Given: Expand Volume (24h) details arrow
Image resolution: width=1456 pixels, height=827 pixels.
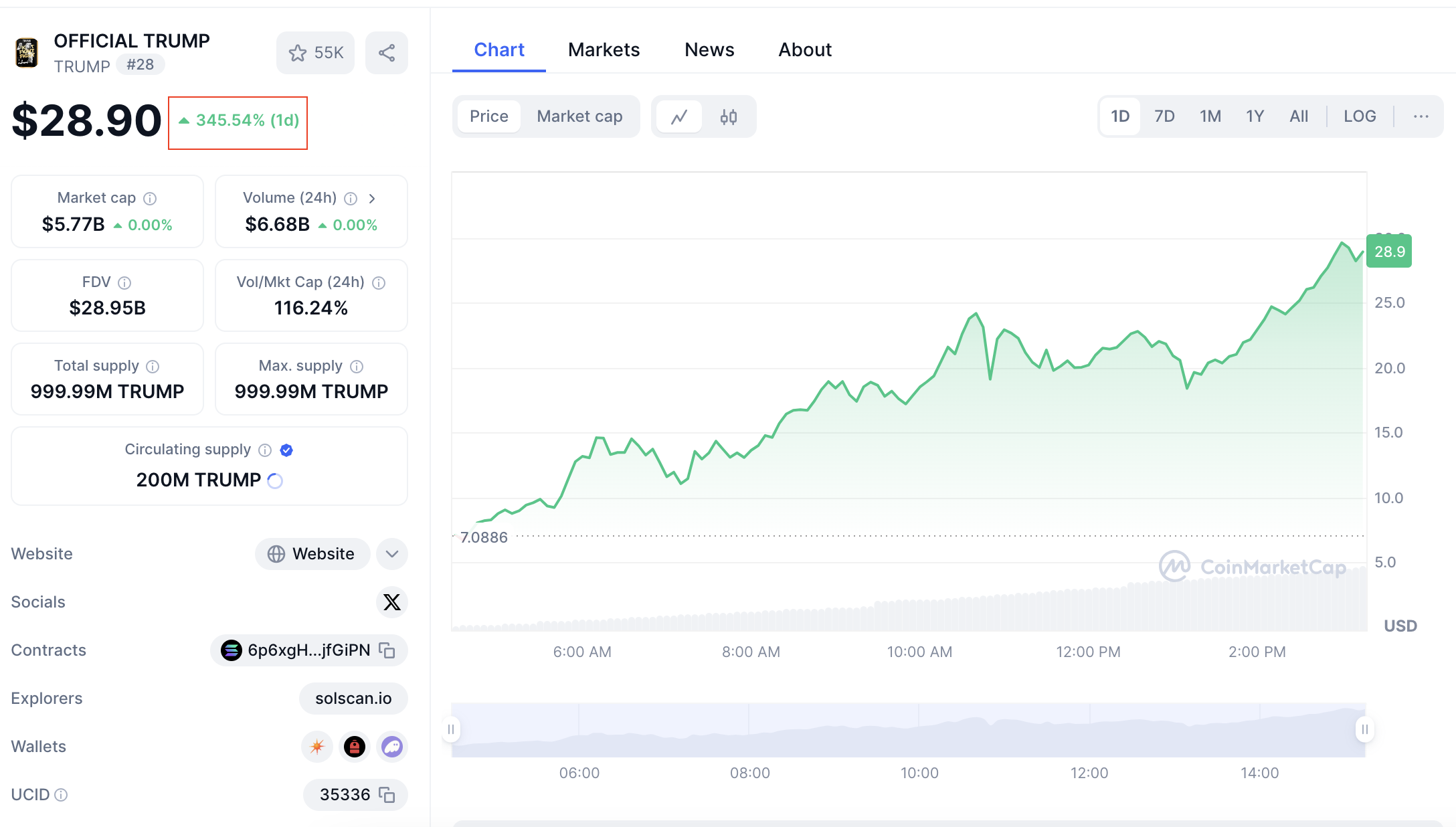Looking at the screenshot, I should pyautogui.click(x=372, y=199).
